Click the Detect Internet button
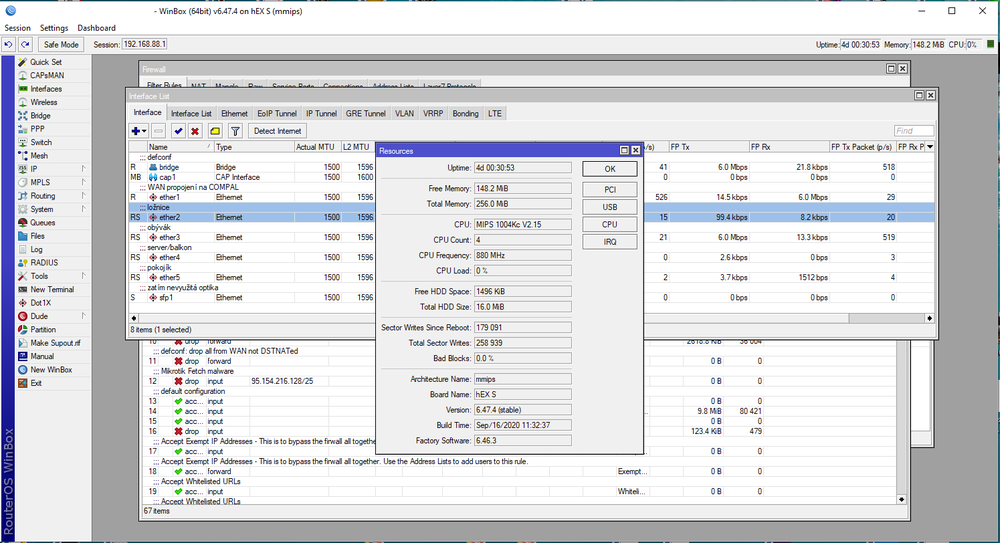This screenshot has width=1000, height=543. pos(278,131)
